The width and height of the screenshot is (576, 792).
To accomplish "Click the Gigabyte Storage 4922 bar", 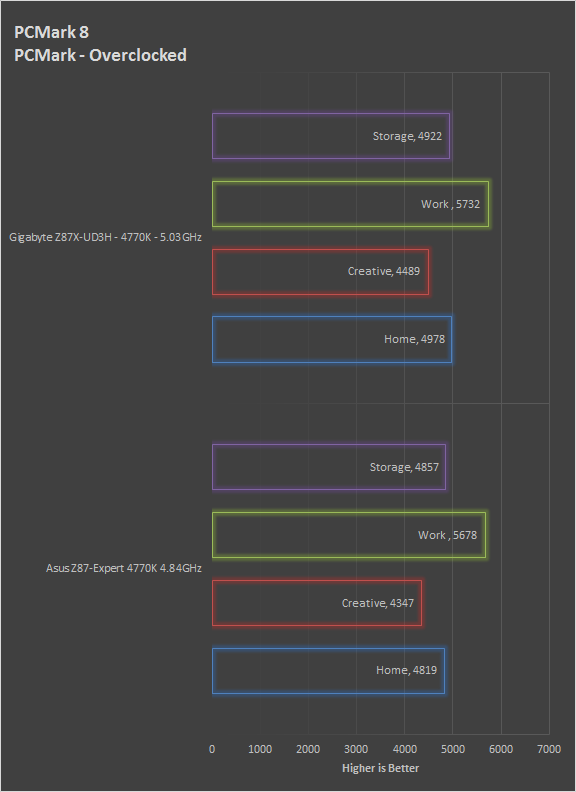I will [x=331, y=136].
